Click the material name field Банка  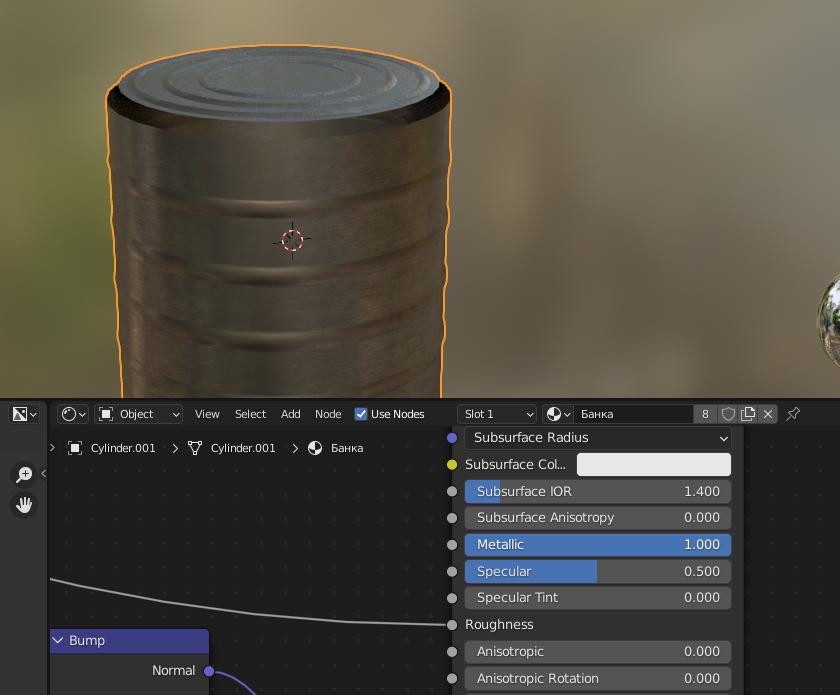[x=634, y=414]
